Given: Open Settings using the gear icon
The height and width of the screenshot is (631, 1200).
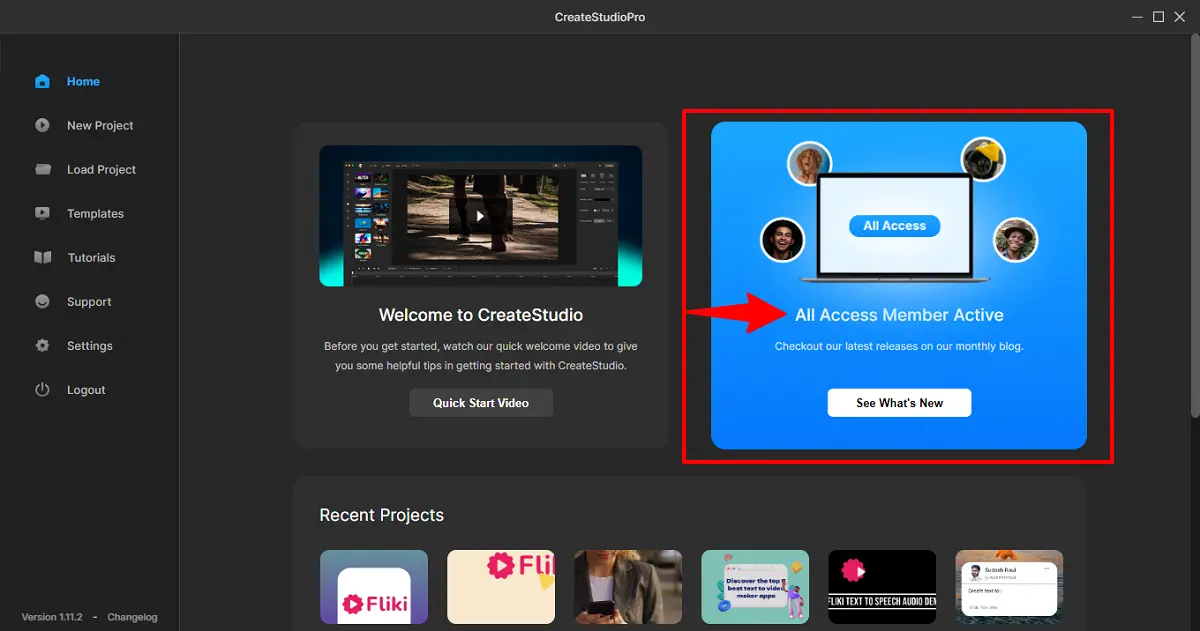Looking at the screenshot, I should 41,345.
